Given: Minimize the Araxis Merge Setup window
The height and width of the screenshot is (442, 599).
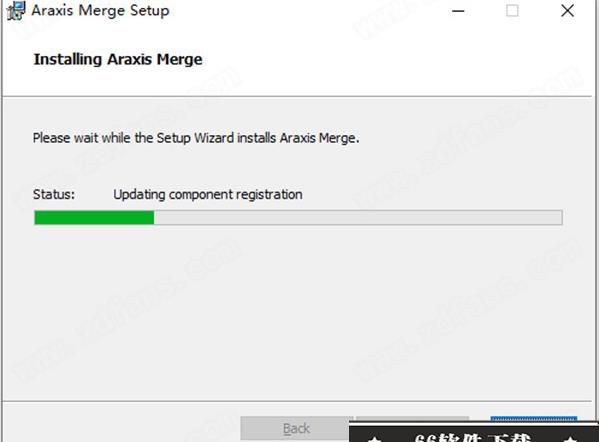Looking at the screenshot, I should [458, 11].
